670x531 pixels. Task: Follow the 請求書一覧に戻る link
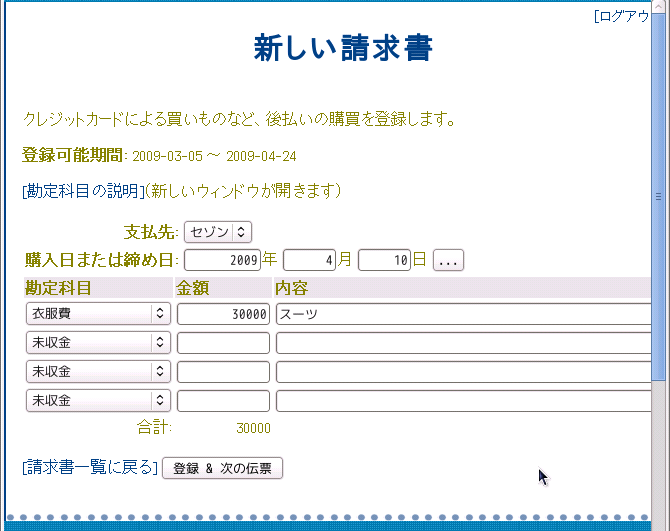[x=90, y=467]
